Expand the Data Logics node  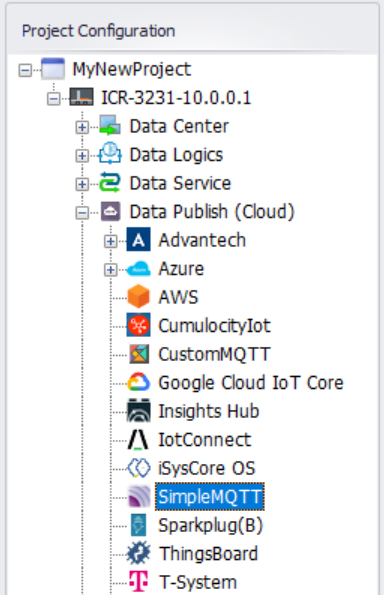coord(82,156)
